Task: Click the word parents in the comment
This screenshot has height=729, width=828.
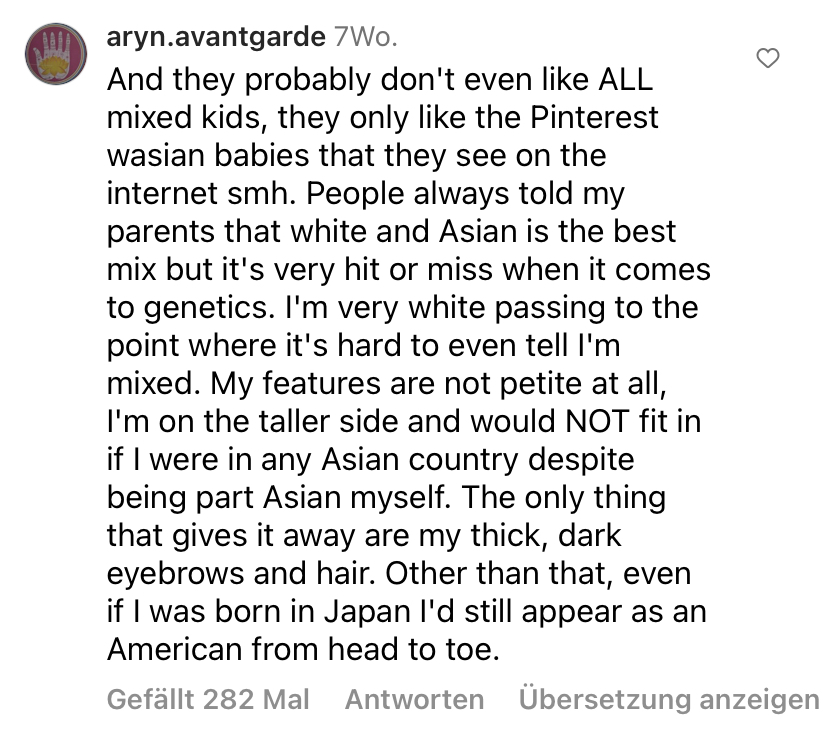Action: pos(161,232)
